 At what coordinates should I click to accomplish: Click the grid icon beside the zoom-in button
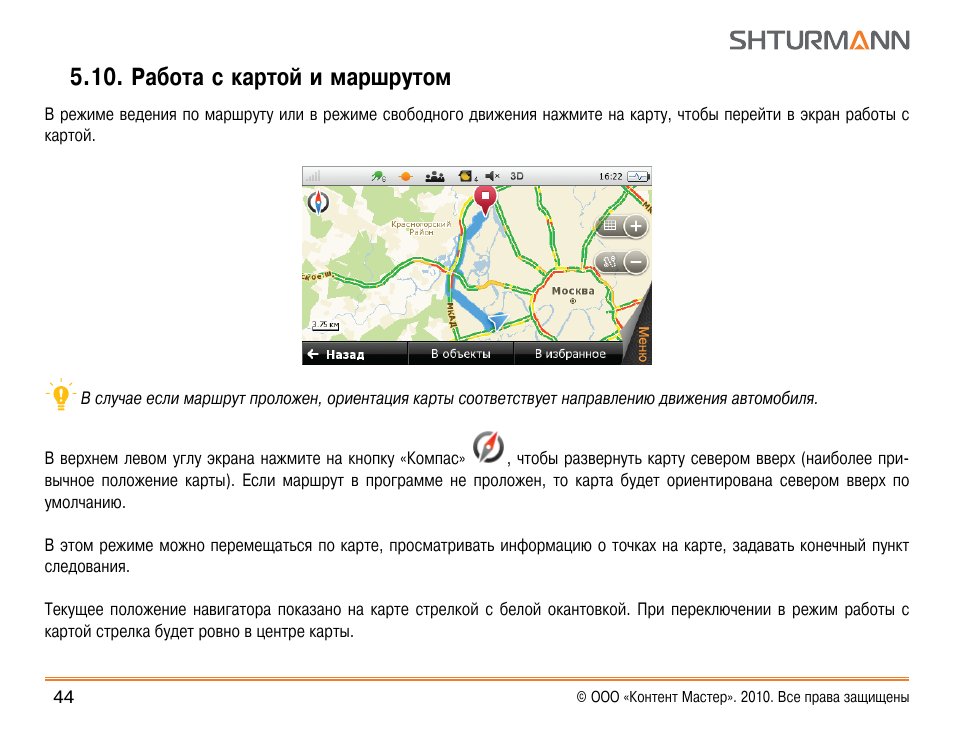click(609, 227)
